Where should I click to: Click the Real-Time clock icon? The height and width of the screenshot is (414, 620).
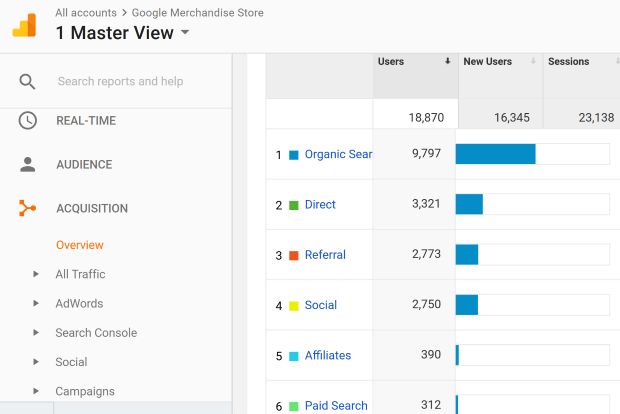(28, 121)
